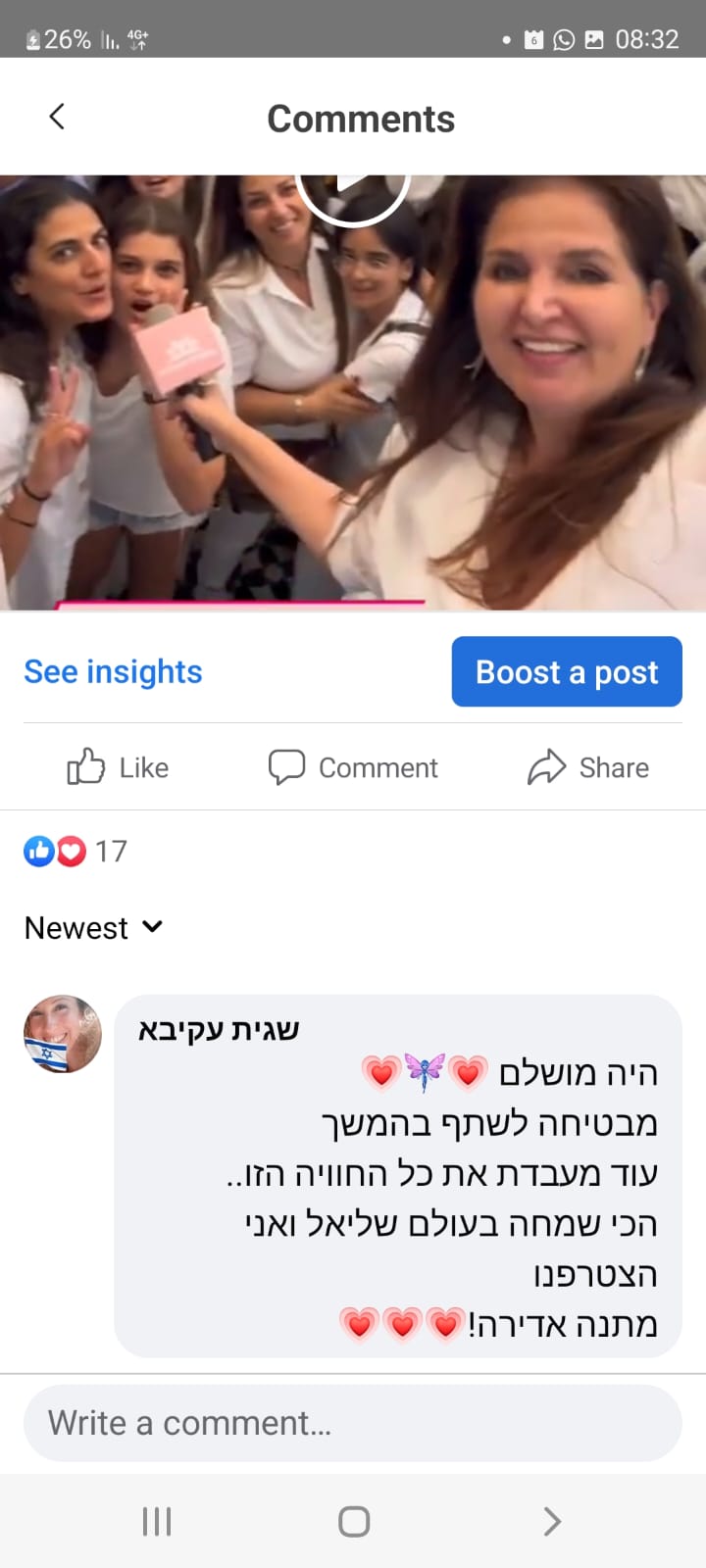Image resolution: width=706 pixels, height=1568 pixels.
Task: Tap the red heart reaction icon
Action: click(x=71, y=851)
